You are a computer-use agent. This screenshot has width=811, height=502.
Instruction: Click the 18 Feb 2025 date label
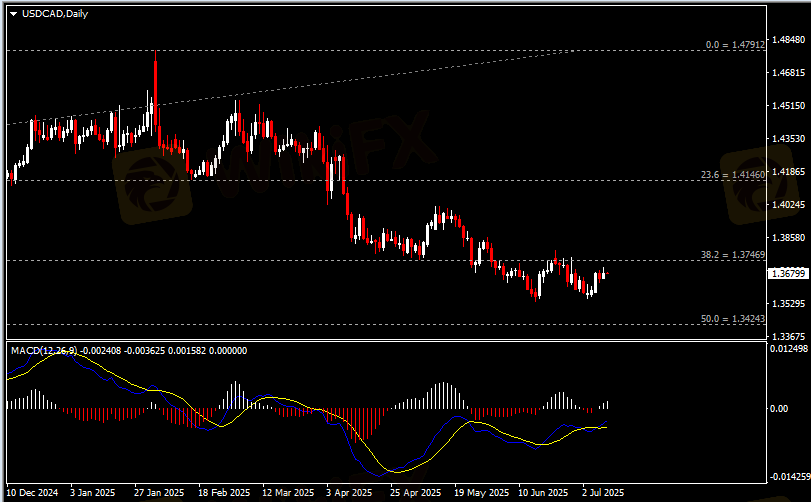click(224, 493)
